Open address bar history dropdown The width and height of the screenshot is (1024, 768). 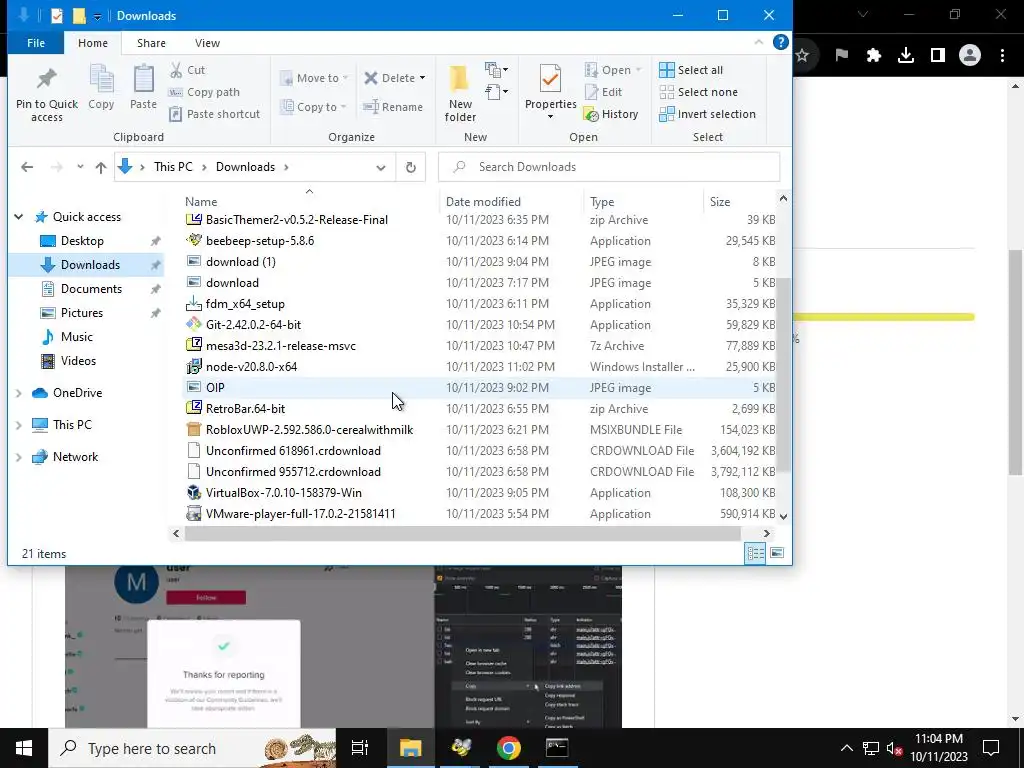pyautogui.click(x=381, y=167)
